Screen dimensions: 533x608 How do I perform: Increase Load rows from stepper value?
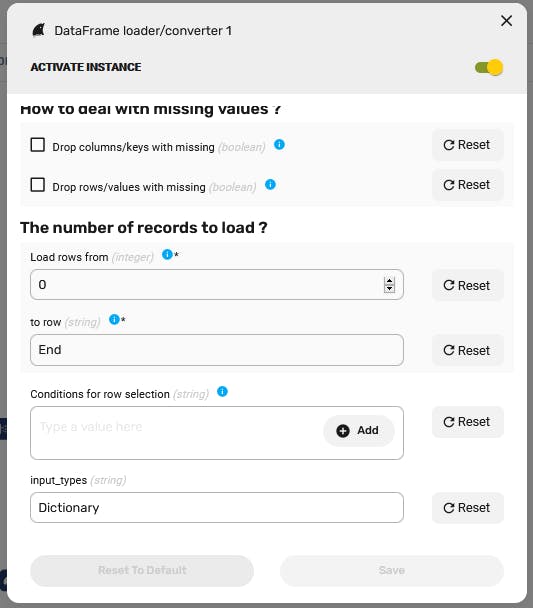point(389,281)
